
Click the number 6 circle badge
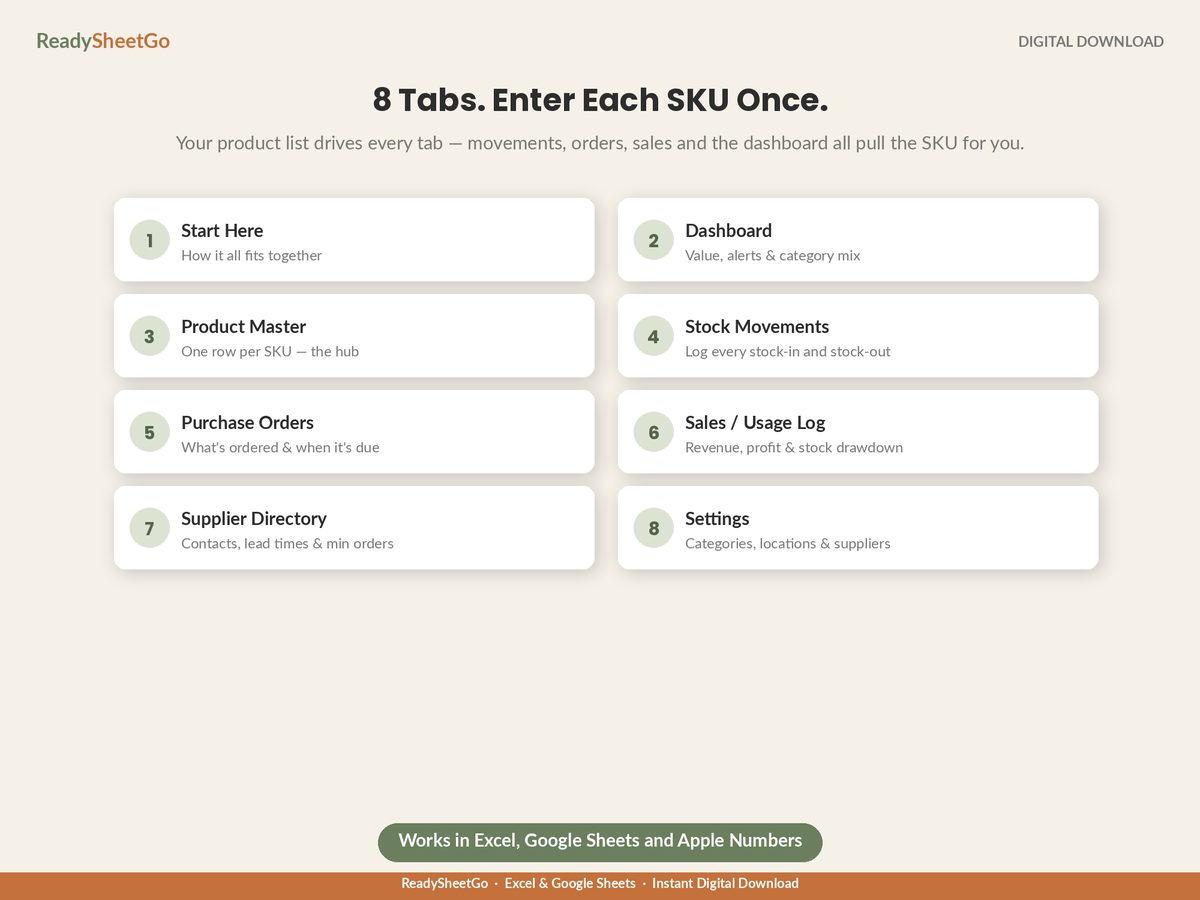tap(653, 432)
